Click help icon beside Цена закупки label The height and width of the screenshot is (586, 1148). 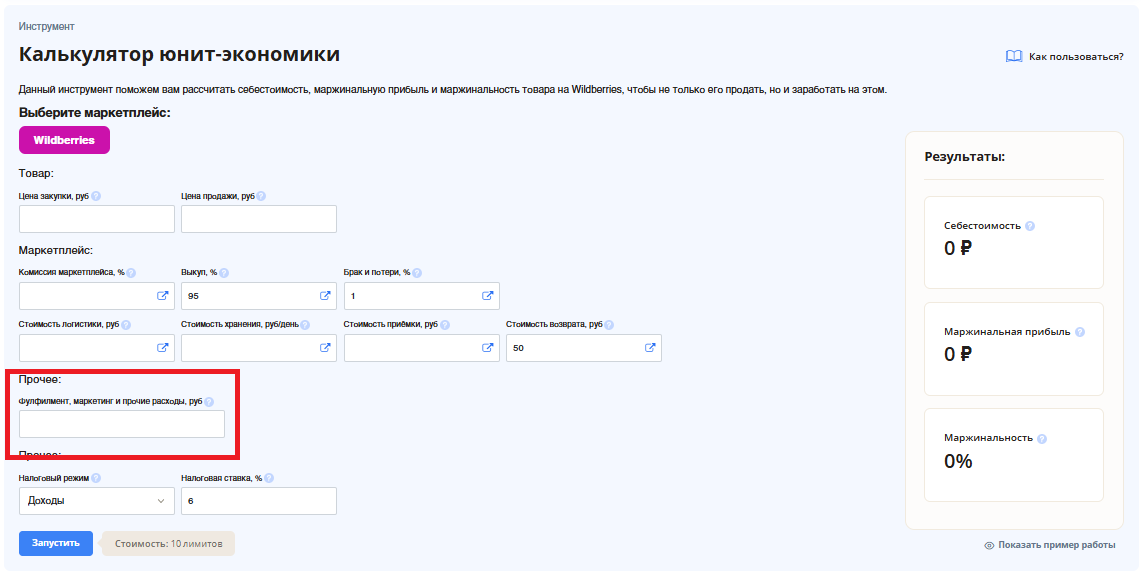point(96,197)
